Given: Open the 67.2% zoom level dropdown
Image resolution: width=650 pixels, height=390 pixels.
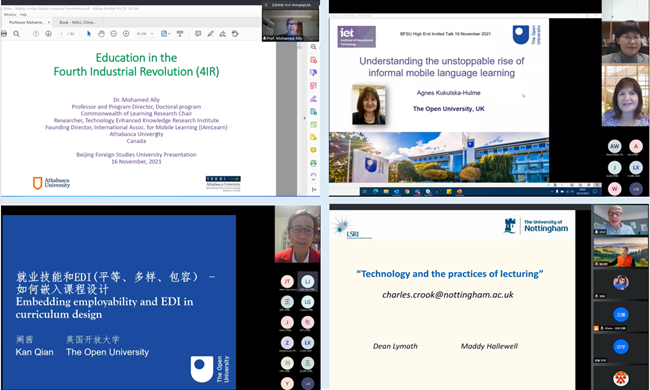Looking at the screenshot, I should click(x=145, y=34).
